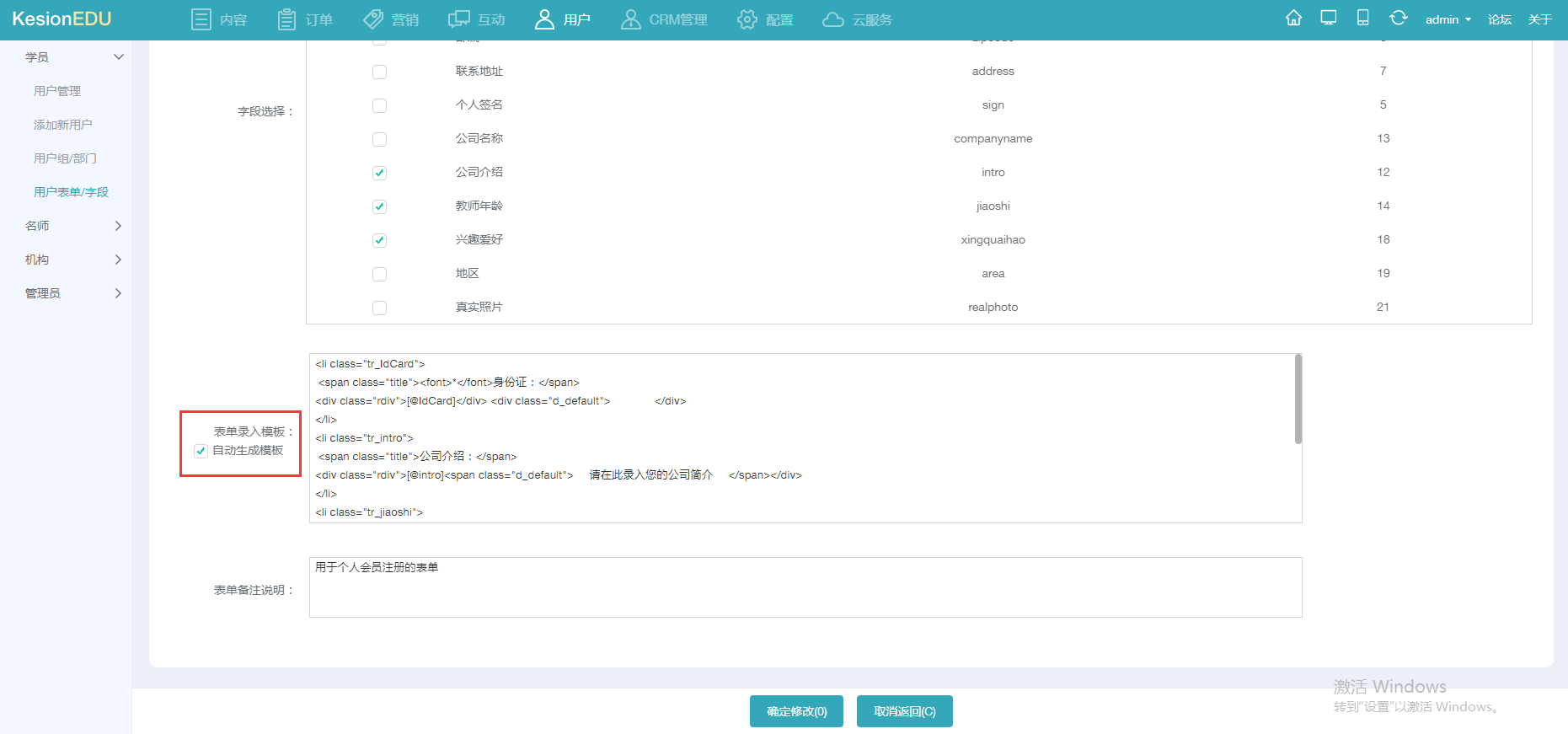Viewport: 1568px width, 734px height.
Task: Click into the 表单备注说明 text field
Action: 805,587
